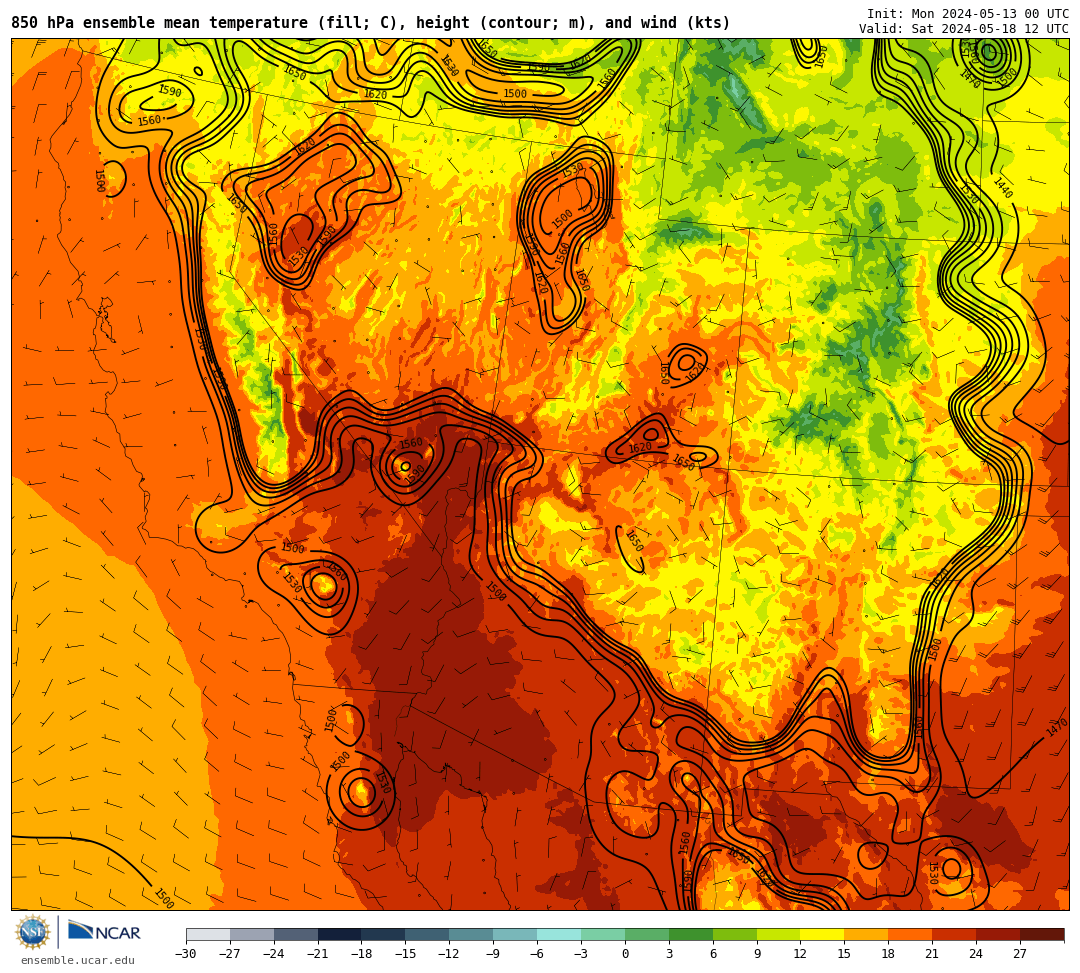Click the −9 colorbar tick label
Screen dimensions: 1080x973
493,954
